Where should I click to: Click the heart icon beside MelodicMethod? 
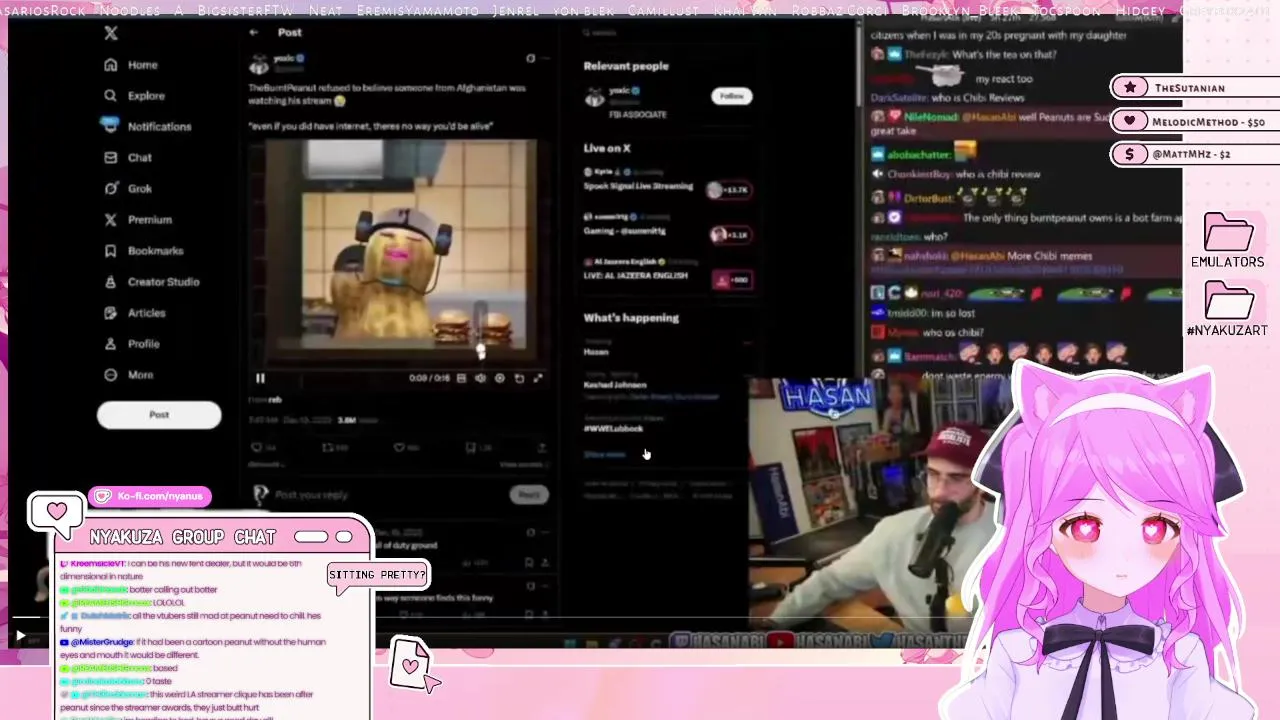coord(1130,121)
